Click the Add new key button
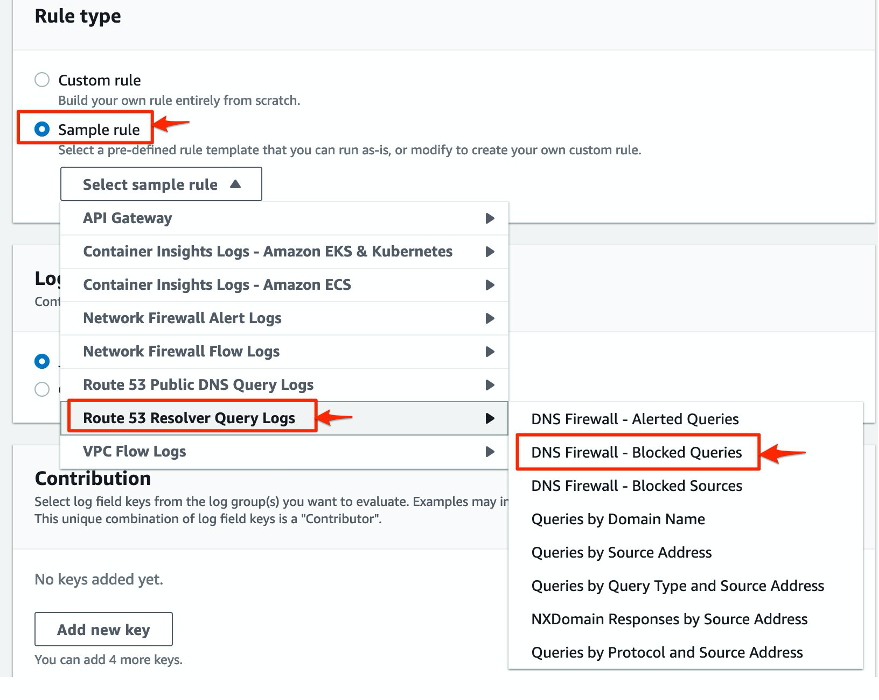Viewport: 879px width, 700px height. pos(103,629)
